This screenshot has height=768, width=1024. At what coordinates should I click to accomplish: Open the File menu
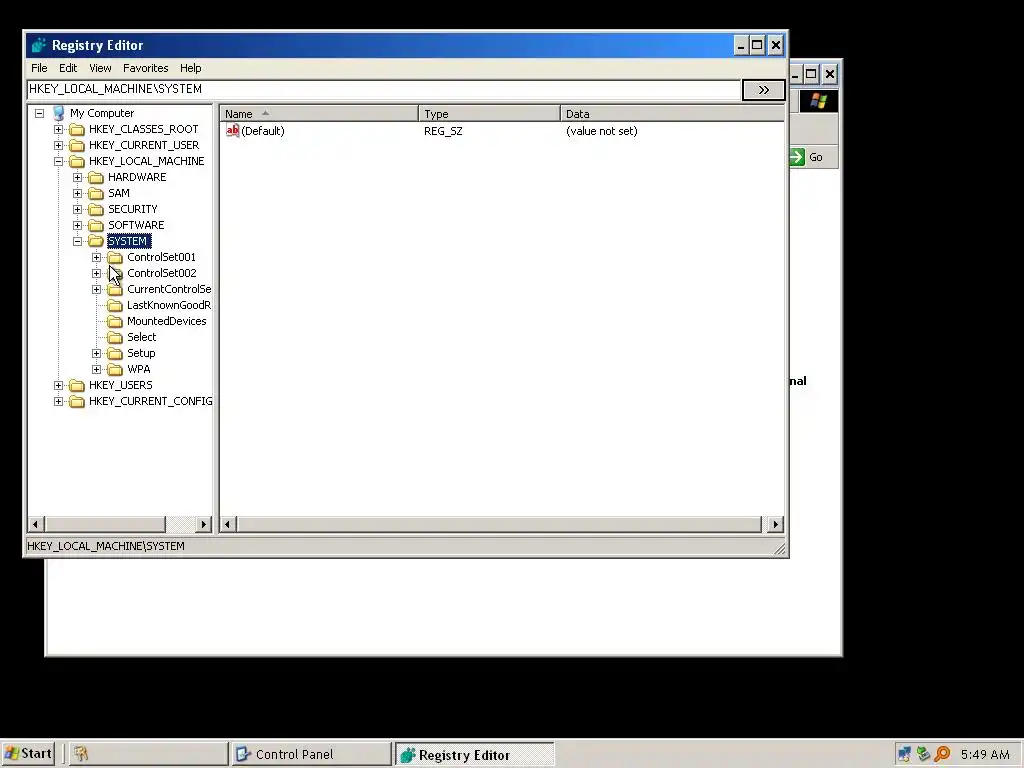pos(39,68)
